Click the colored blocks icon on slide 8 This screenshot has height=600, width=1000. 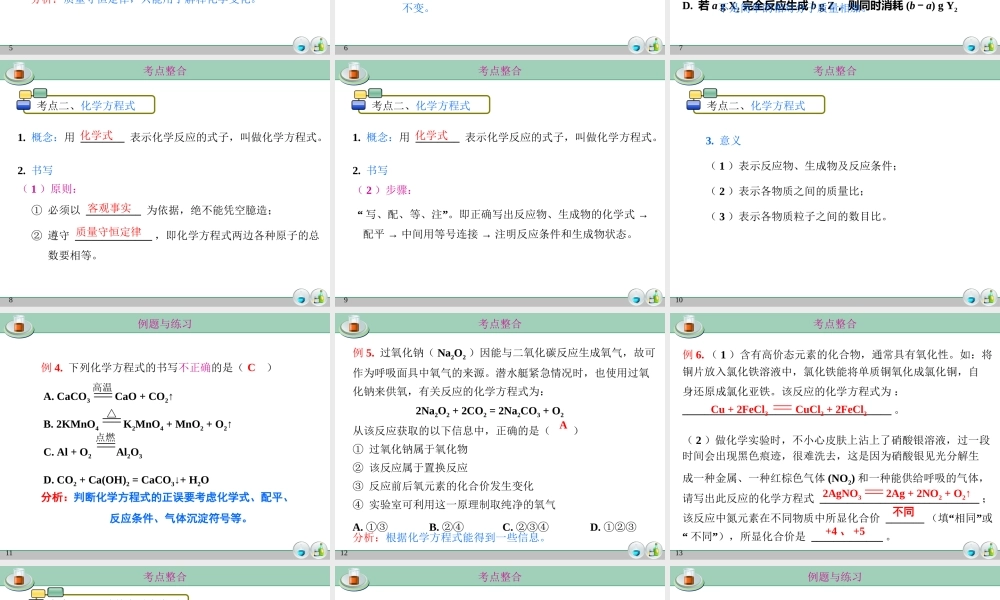(32, 99)
